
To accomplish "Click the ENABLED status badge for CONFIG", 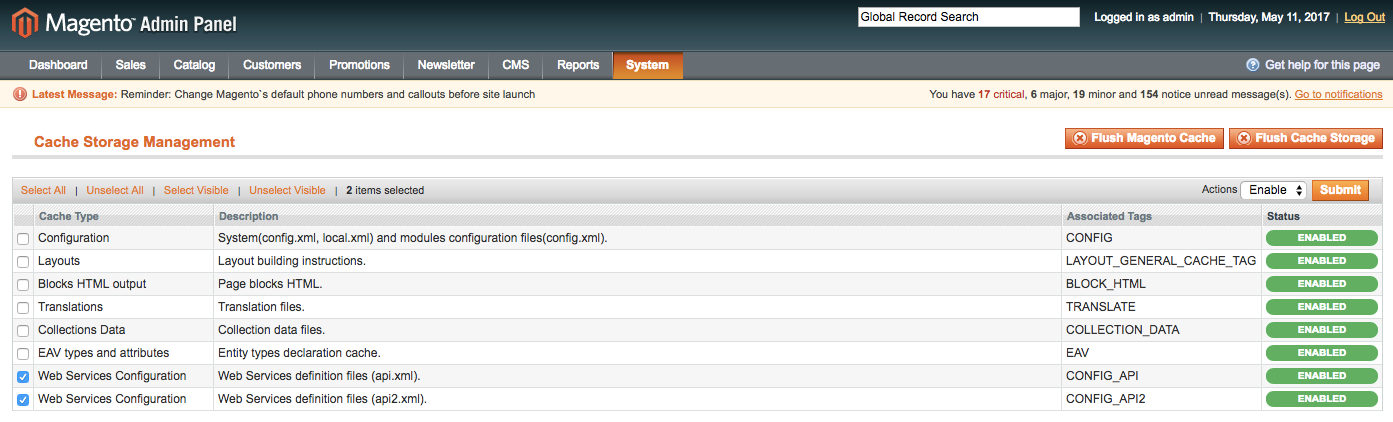I will point(1322,238).
